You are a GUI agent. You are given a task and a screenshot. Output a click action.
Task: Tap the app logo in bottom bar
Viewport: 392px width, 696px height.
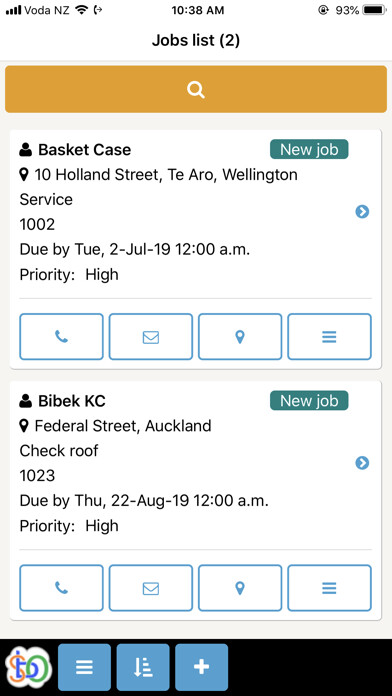[x=28, y=667]
